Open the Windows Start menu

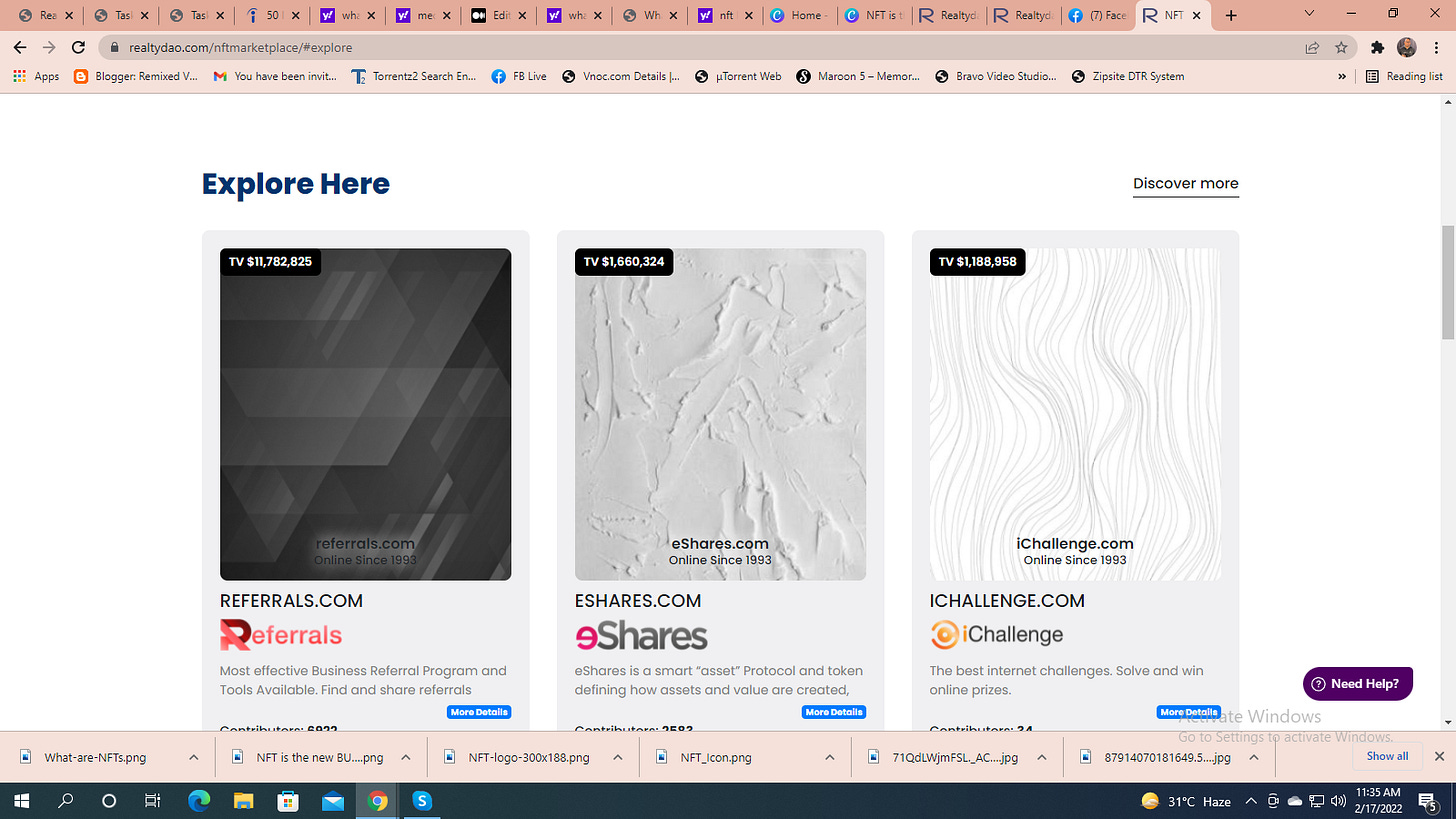pyautogui.click(x=22, y=800)
